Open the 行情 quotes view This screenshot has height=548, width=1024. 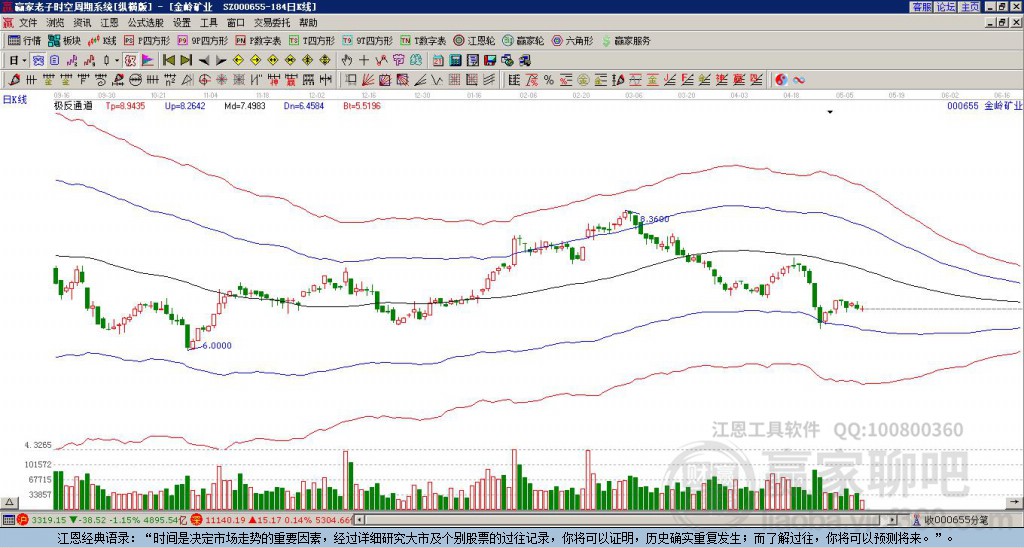(24, 40)
